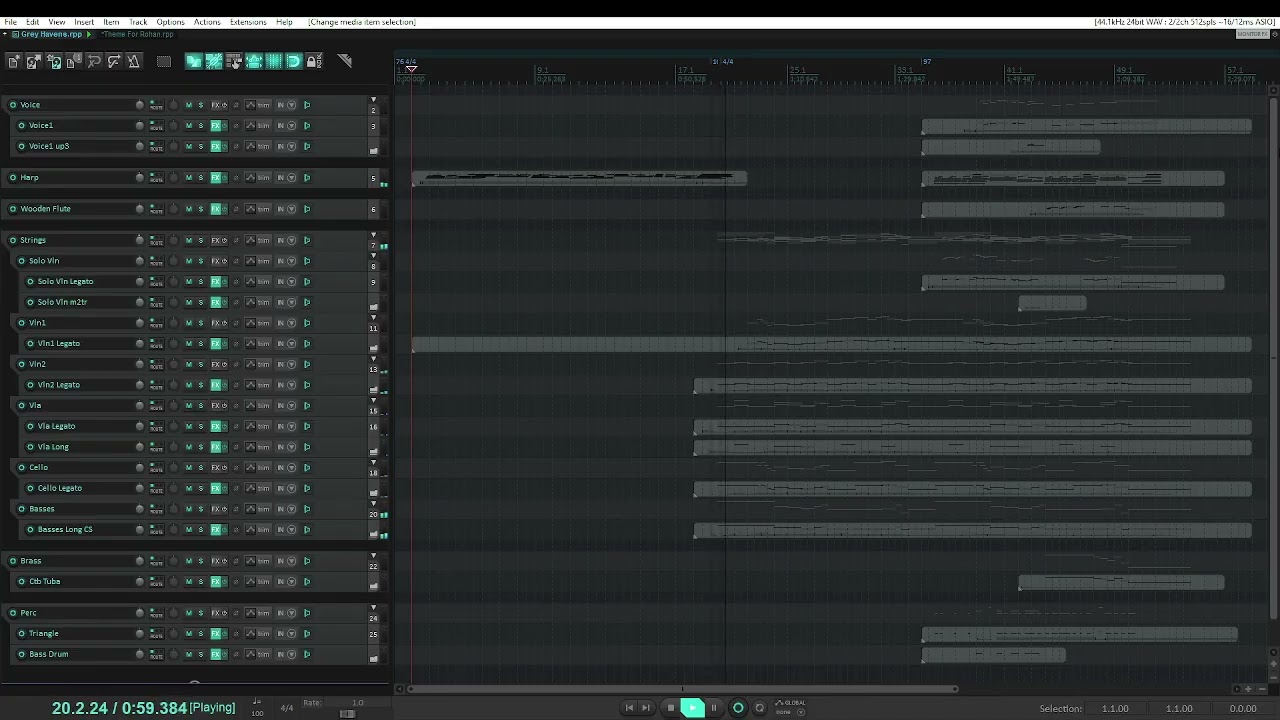Click the Open project toolbar icon
The width and height of the screenshot is (1280, 720).
click(34, 61)
